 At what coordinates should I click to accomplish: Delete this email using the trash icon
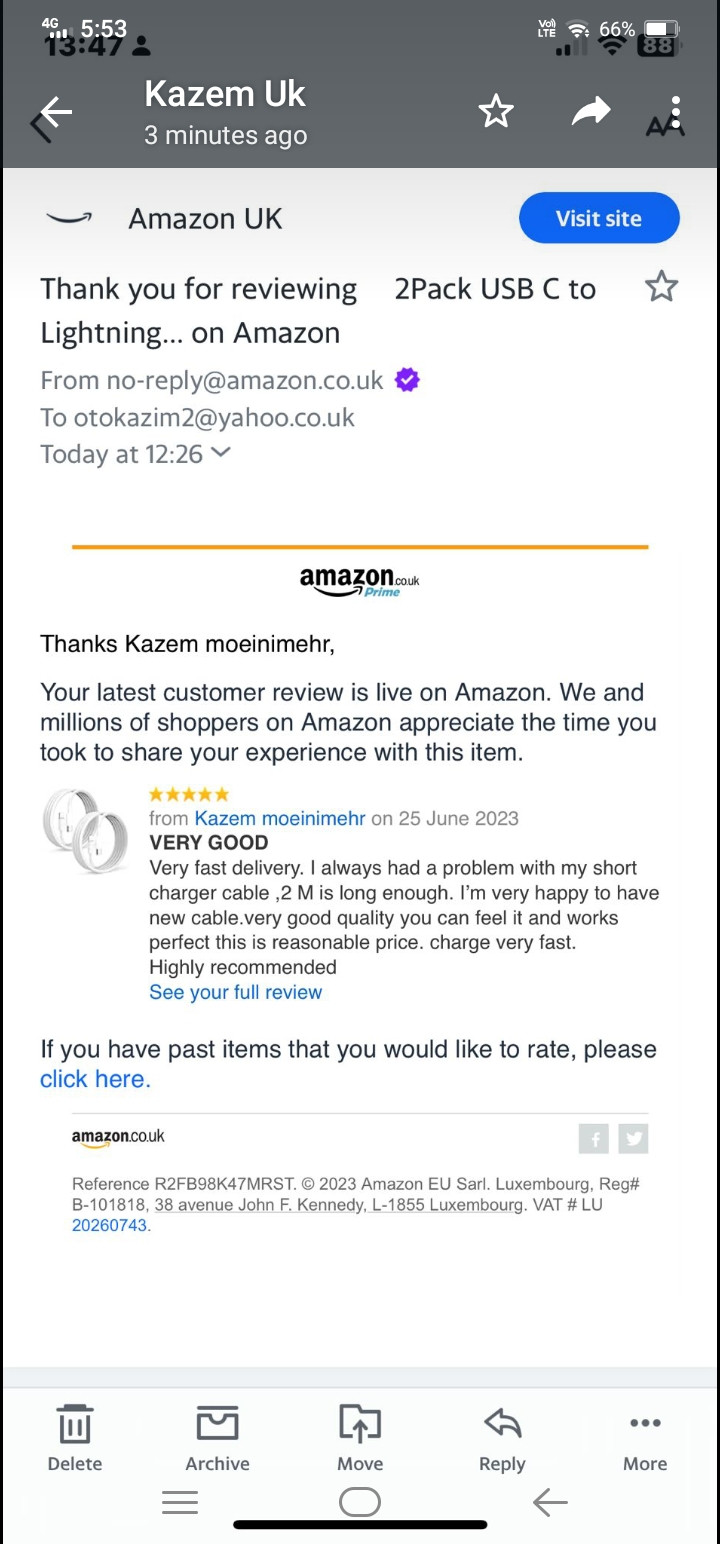point(75,1437)
